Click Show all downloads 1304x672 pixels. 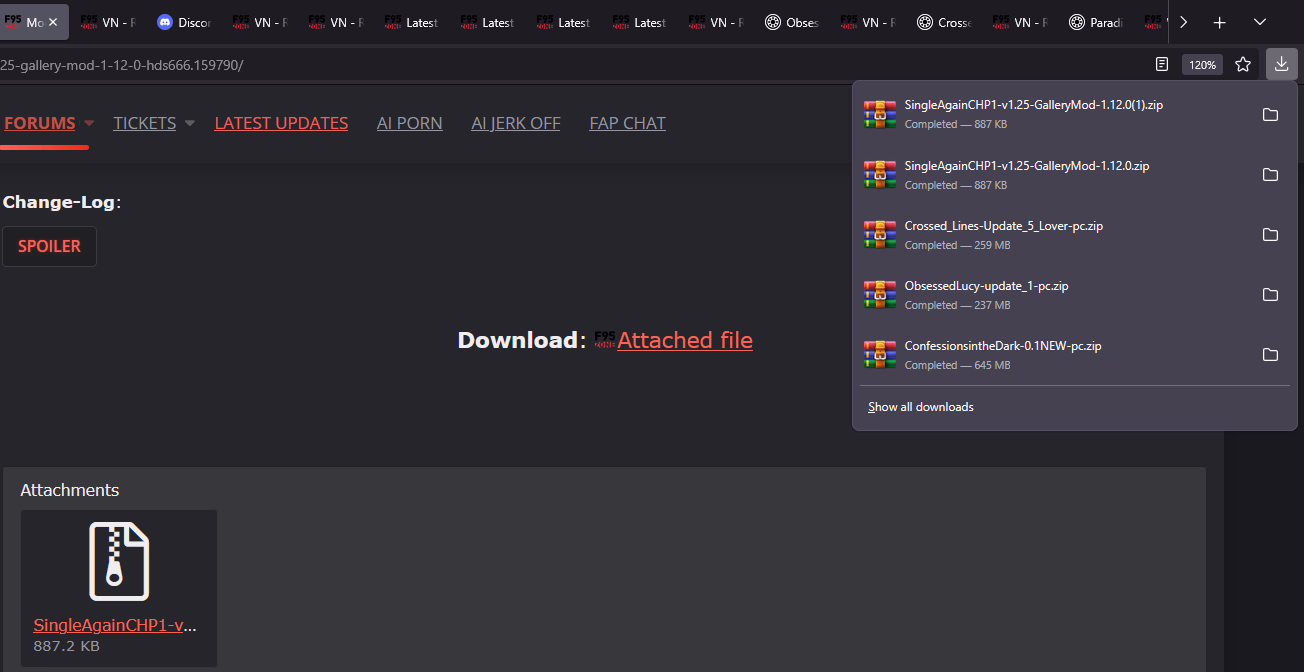pyautogui.click(x=920, y=407)
